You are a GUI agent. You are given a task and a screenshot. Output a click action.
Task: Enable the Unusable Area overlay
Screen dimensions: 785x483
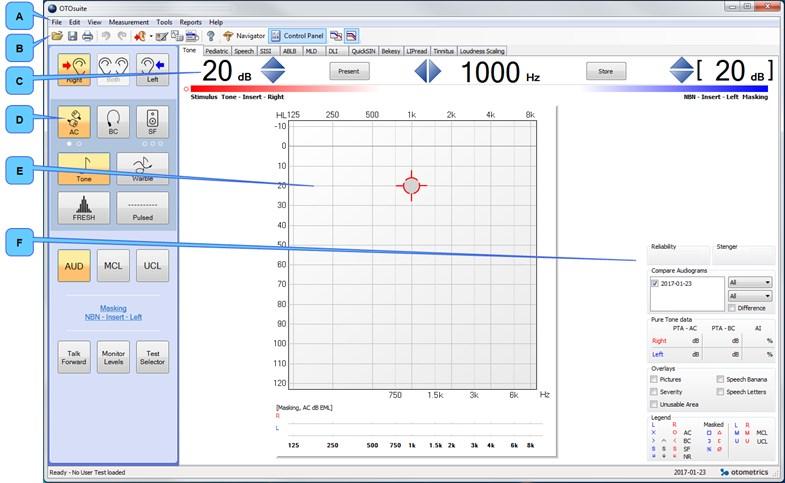click(x=654, y=404)
